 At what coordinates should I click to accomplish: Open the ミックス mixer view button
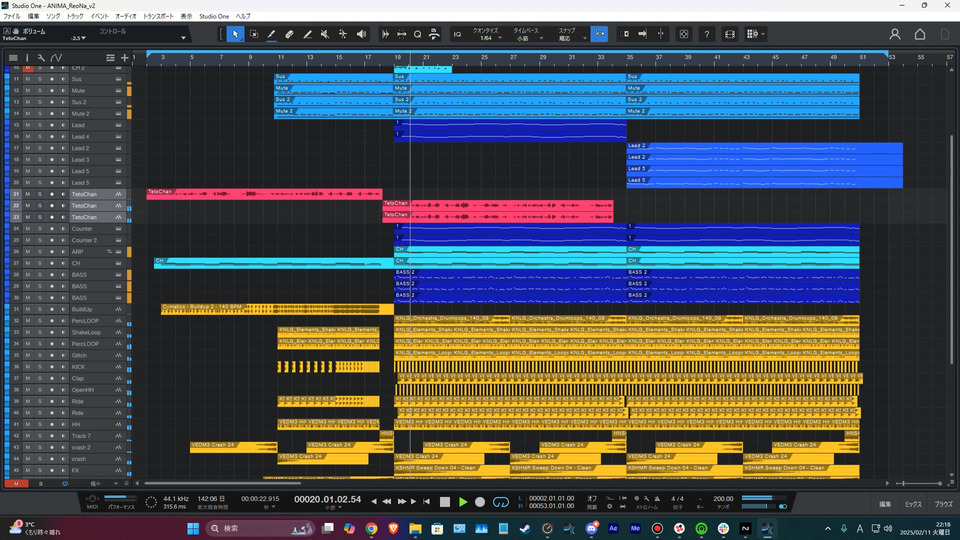[x=913, y=505]
